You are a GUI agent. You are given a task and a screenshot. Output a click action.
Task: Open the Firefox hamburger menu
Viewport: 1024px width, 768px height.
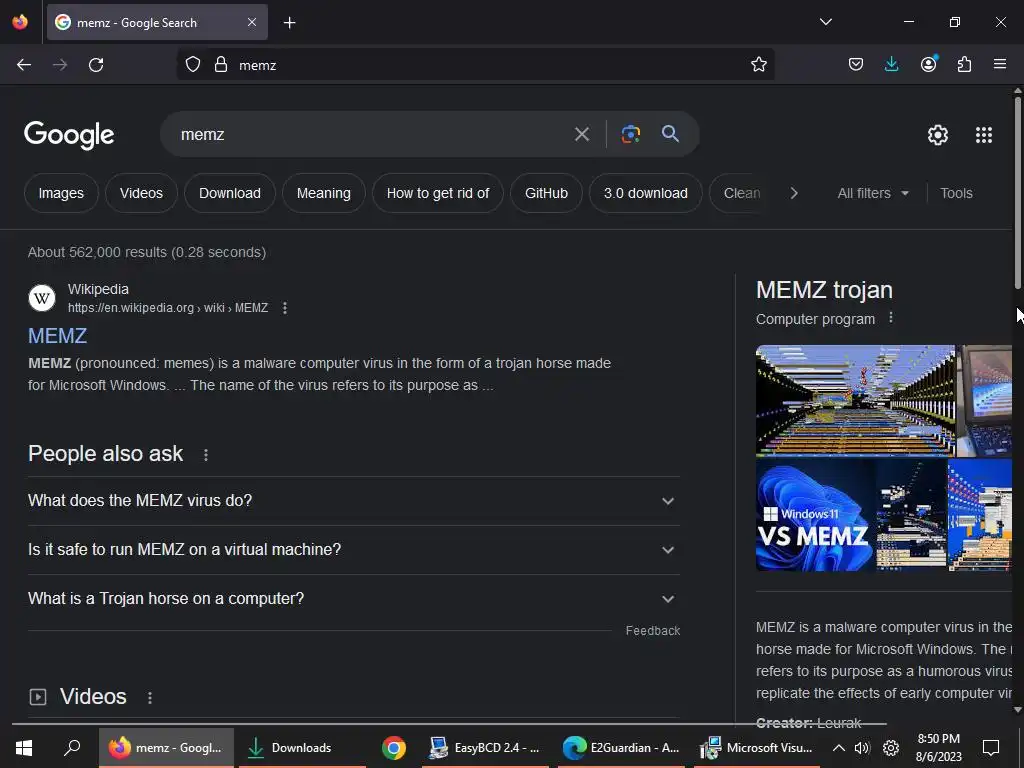tap(1000, 65)
